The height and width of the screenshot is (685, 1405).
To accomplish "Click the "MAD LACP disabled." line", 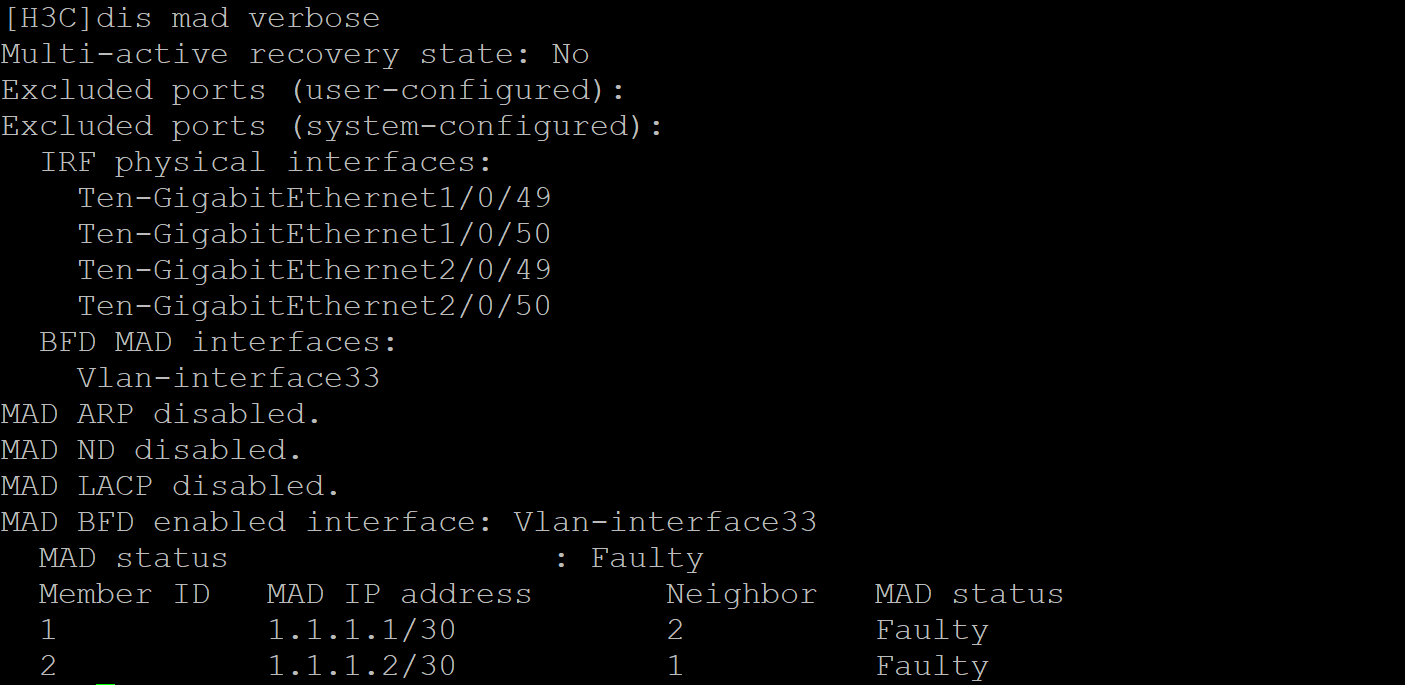I will click(x=170, y=486).
